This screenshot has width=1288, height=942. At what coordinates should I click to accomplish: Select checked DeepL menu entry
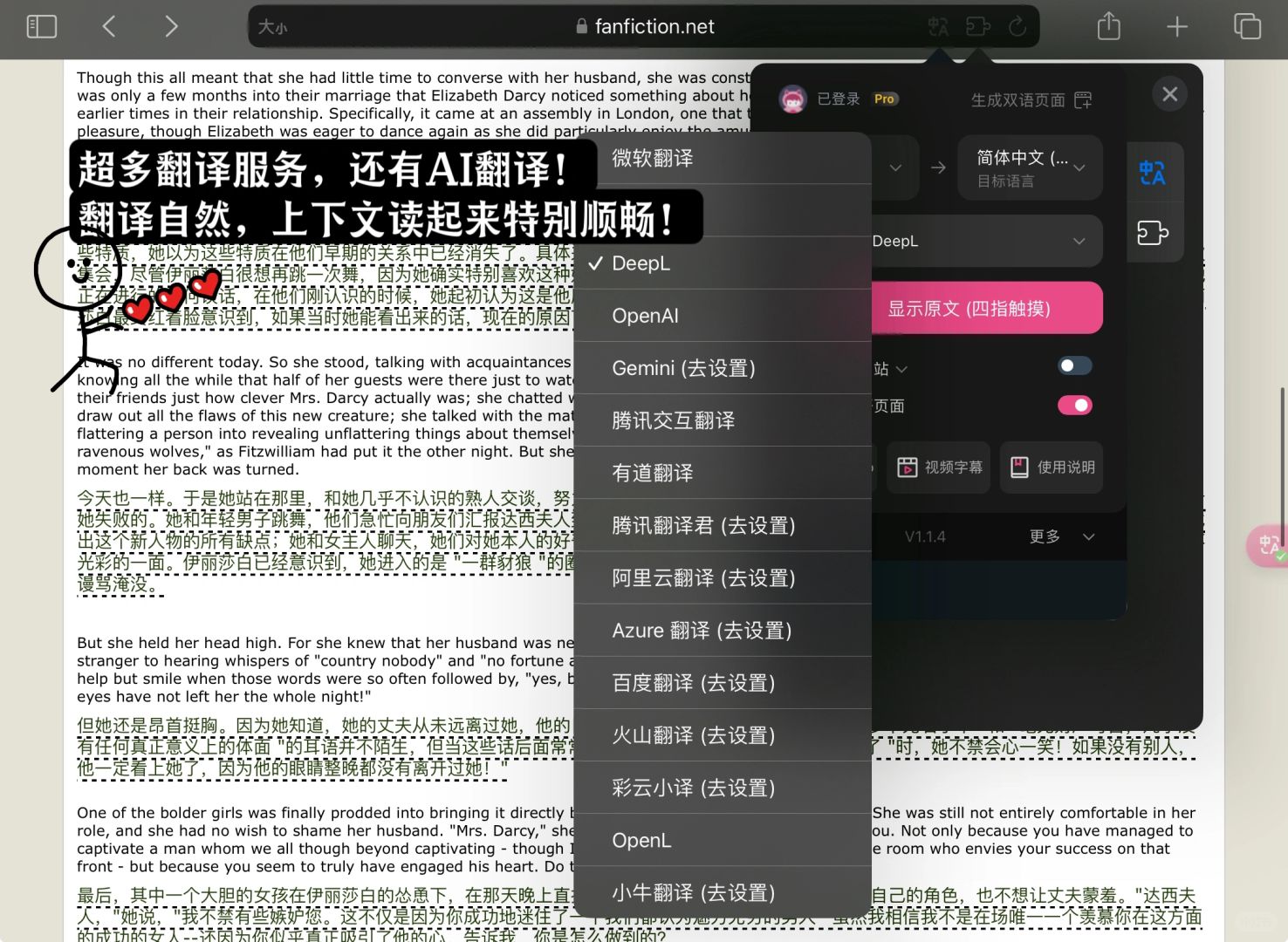point(723,263)
